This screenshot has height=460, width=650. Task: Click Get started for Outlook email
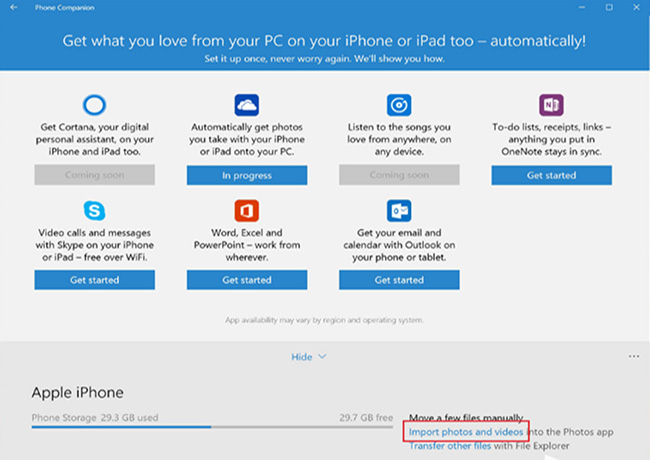pyautogui.click(x=399, y=280)
